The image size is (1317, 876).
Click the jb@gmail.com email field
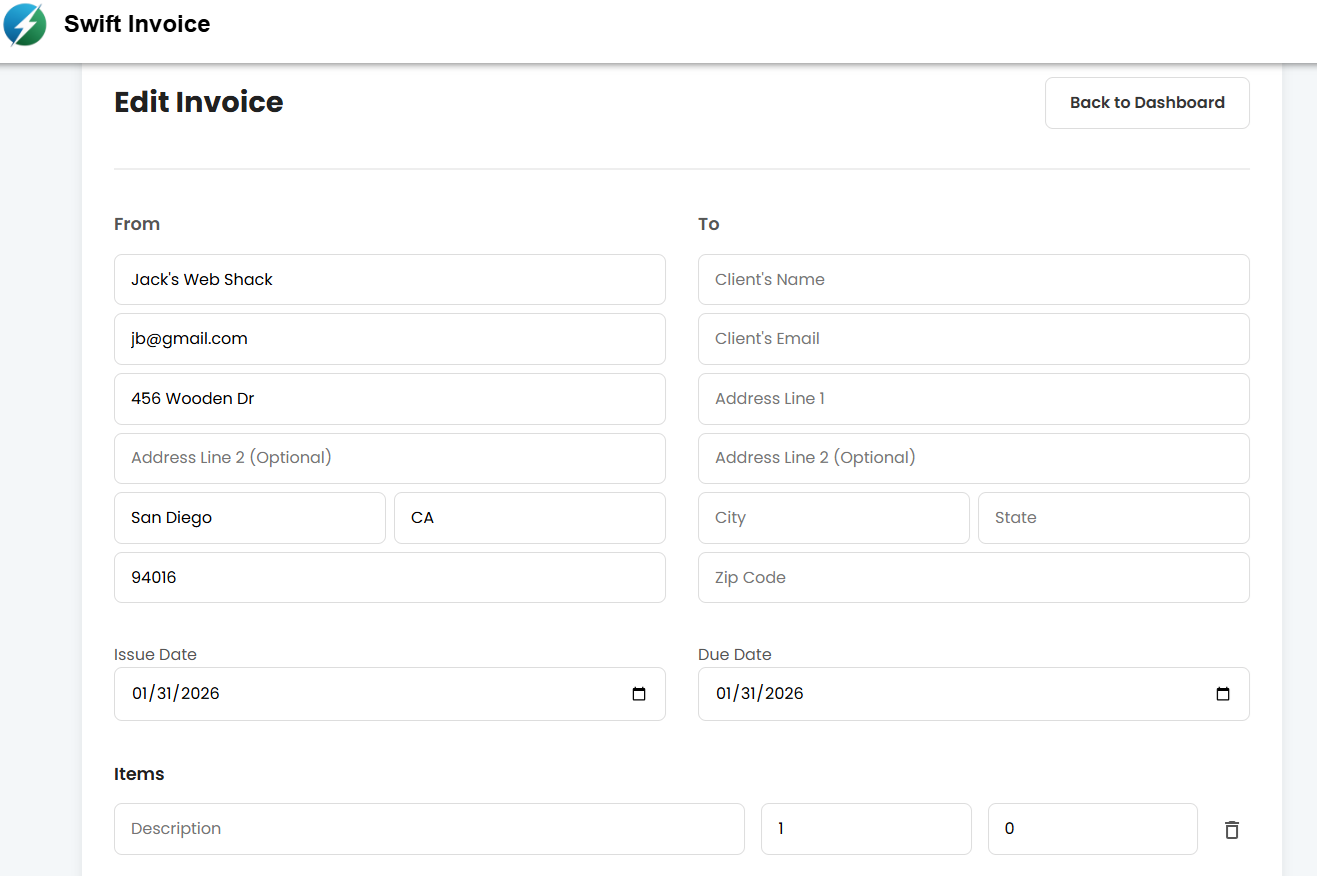pos(390,339)
